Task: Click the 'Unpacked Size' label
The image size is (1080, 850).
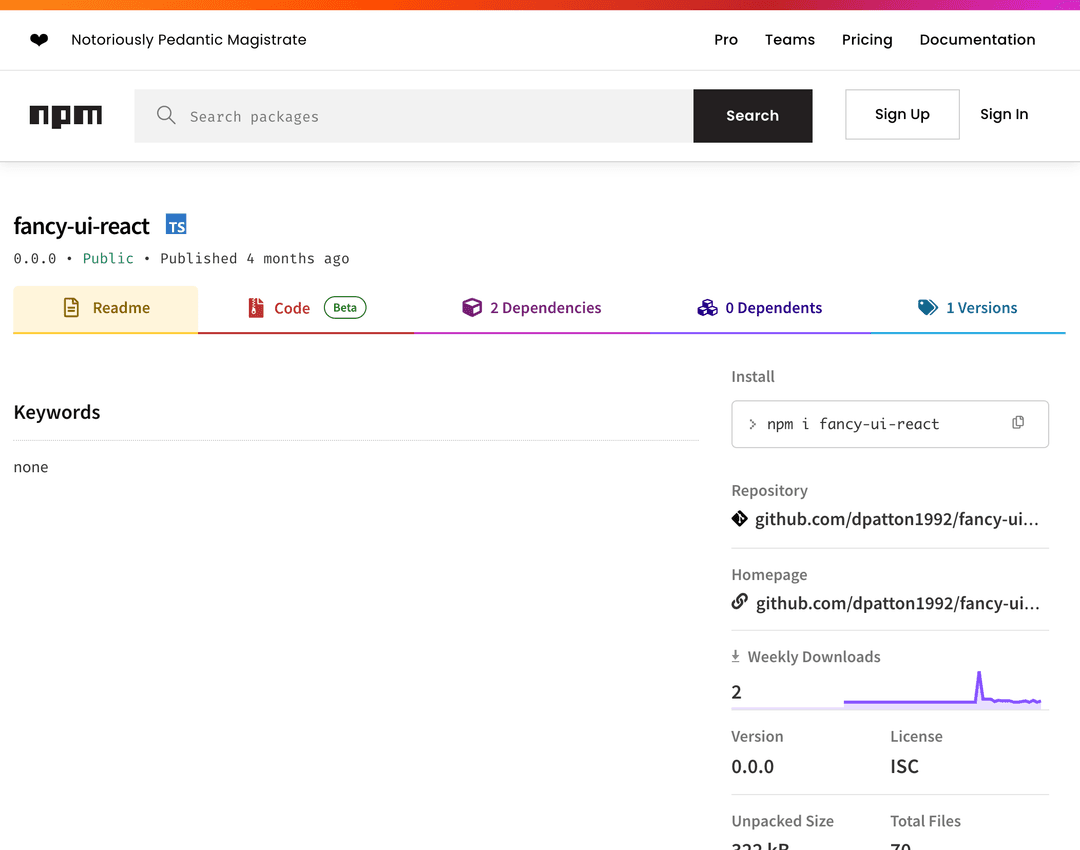Action: tap(782, 821)
